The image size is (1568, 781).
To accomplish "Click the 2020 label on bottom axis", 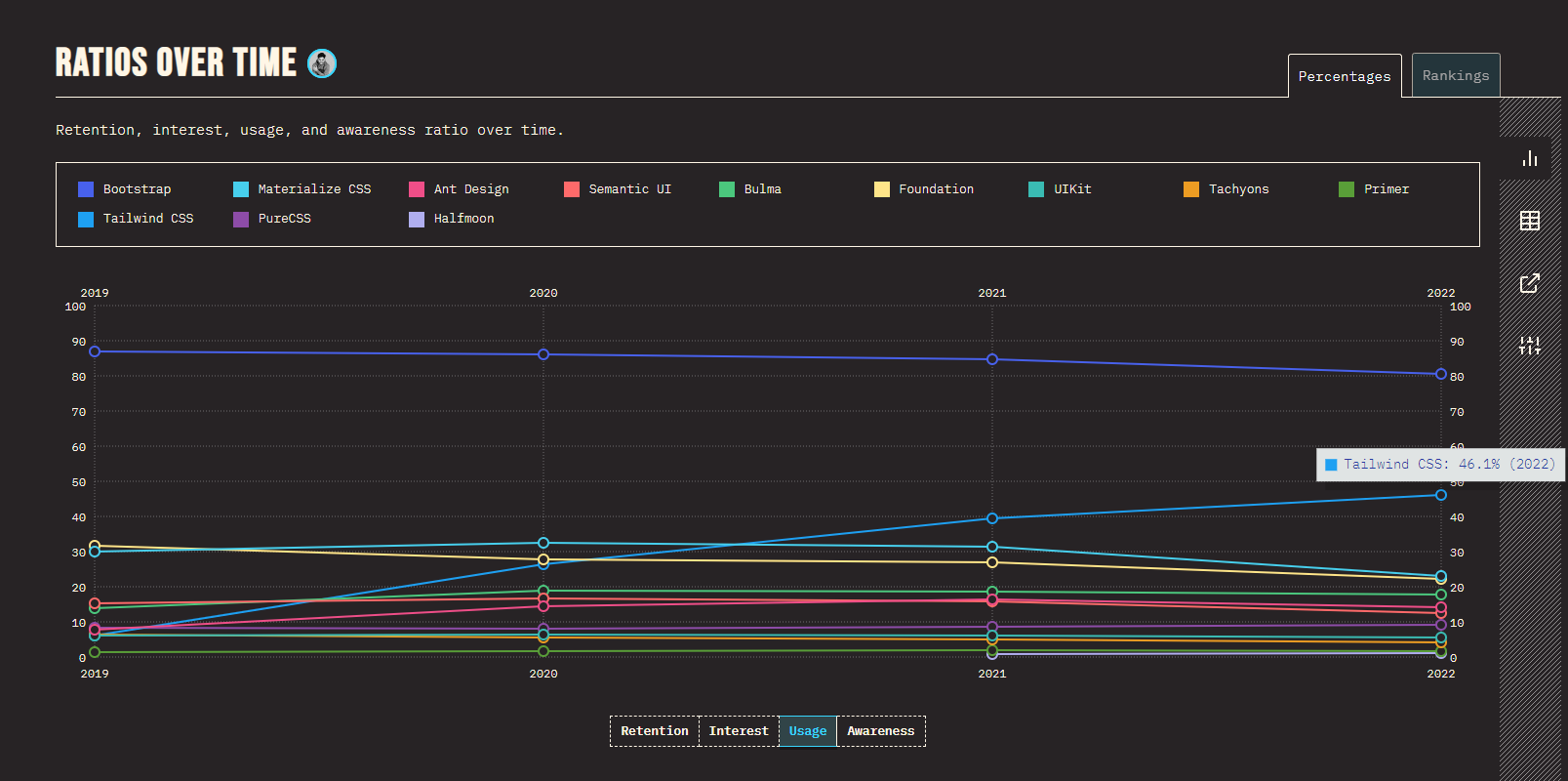I will click(x=543, y=674).
